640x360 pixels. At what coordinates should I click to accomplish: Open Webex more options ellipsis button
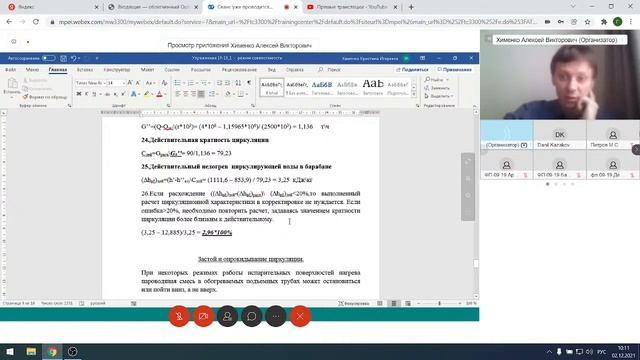(x=276, y=316)
